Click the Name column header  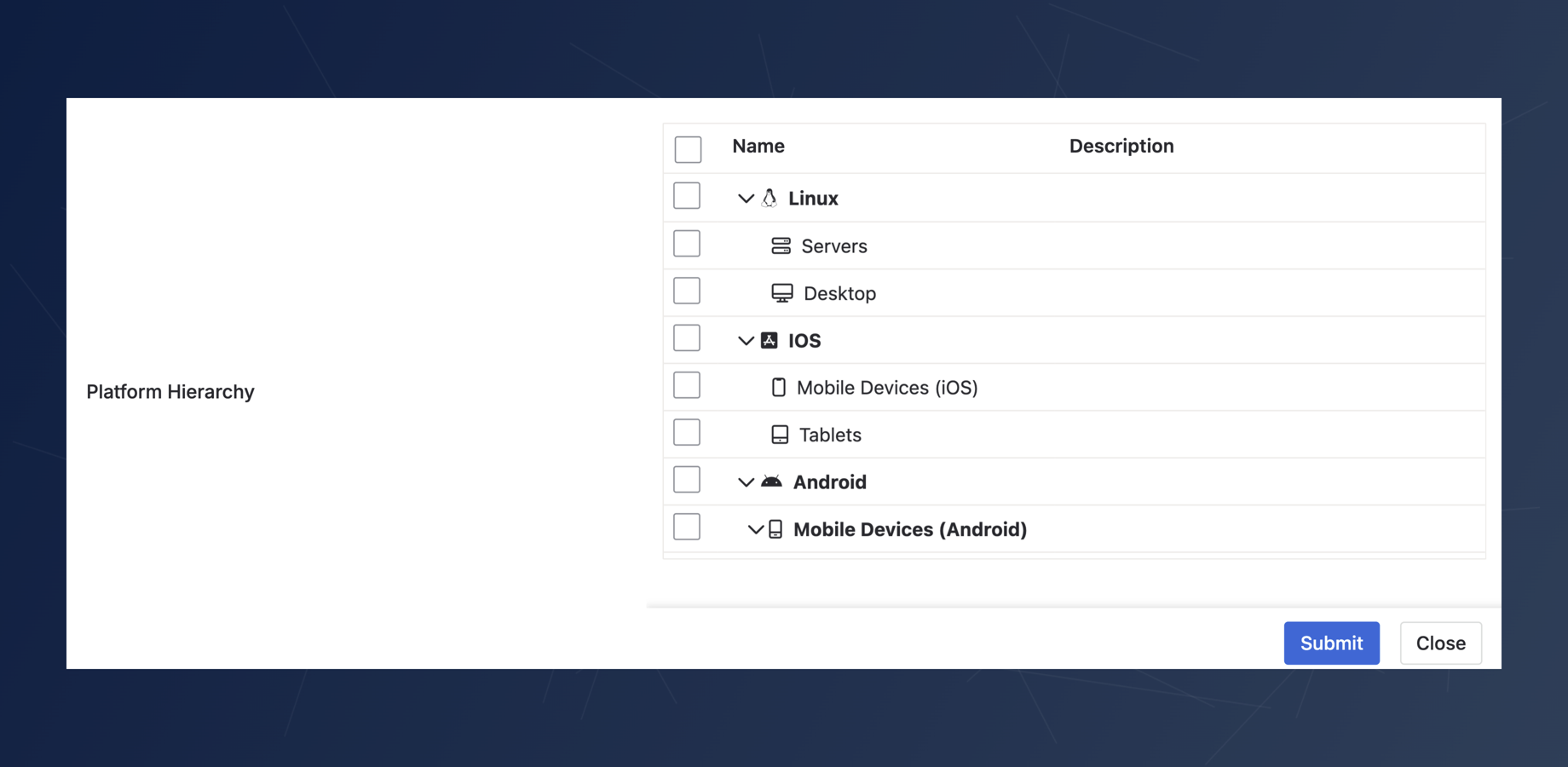[x=758, y=146]
